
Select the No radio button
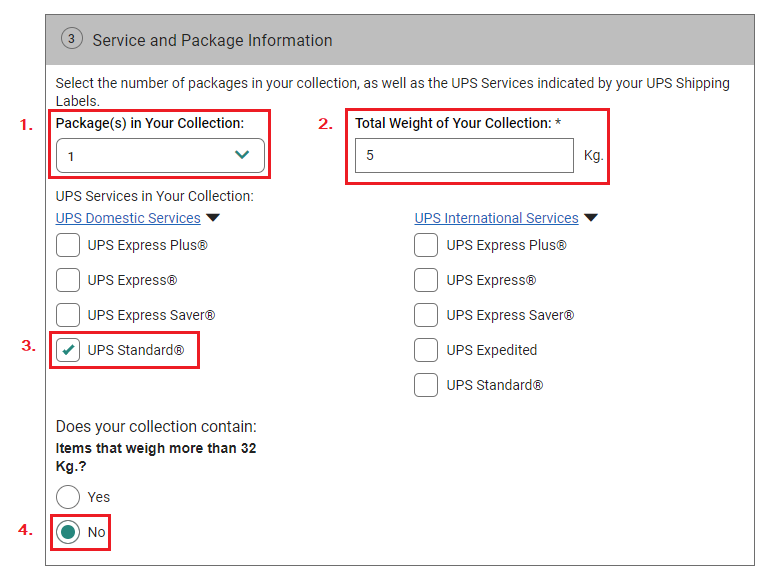click(68, 532)
